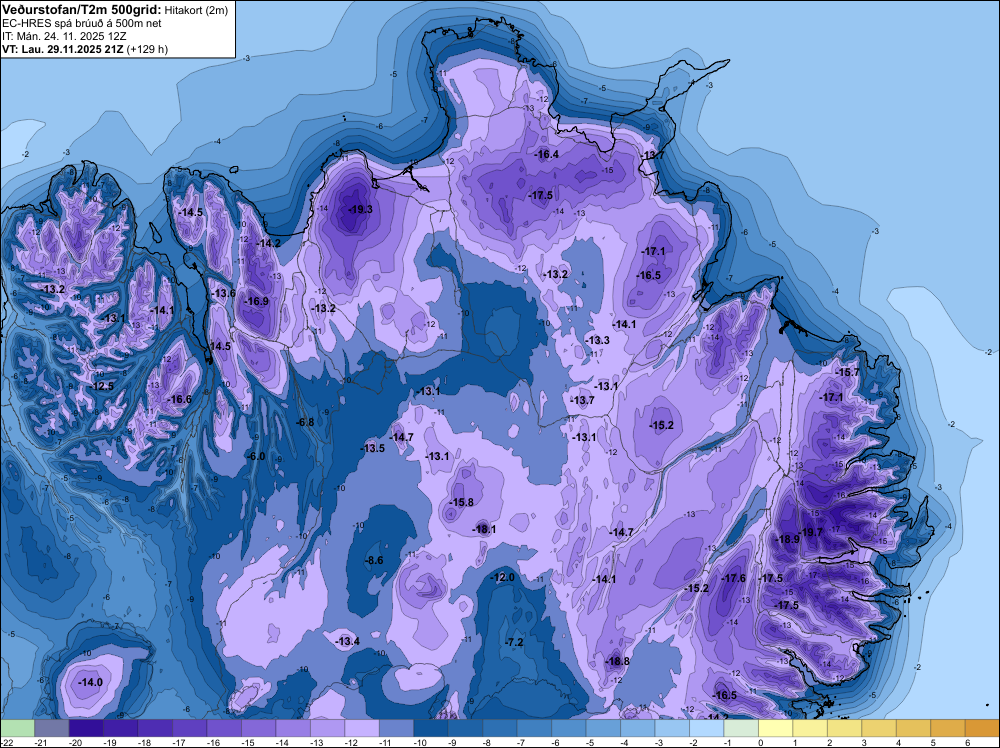Select the legend swatch labeled 1

[x=809, y=728]
